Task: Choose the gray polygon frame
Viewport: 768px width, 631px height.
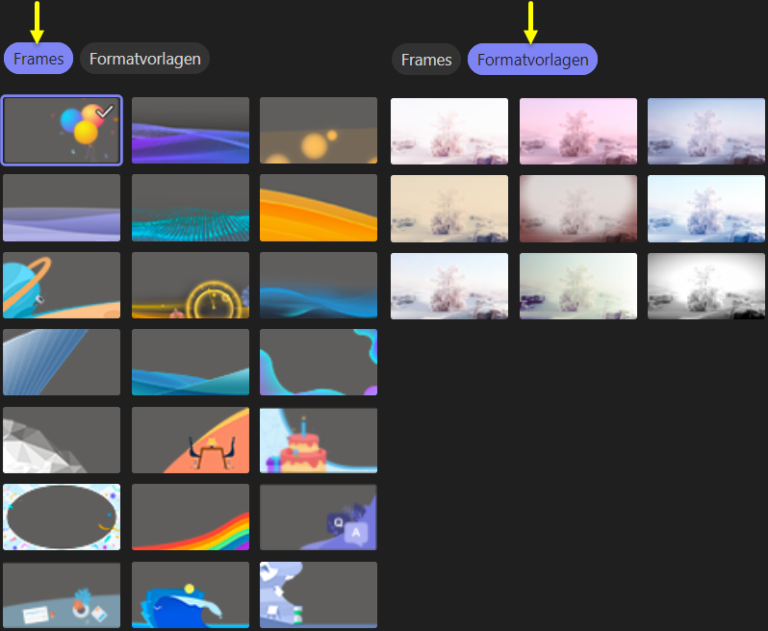Action: click(x=62, y=440)
